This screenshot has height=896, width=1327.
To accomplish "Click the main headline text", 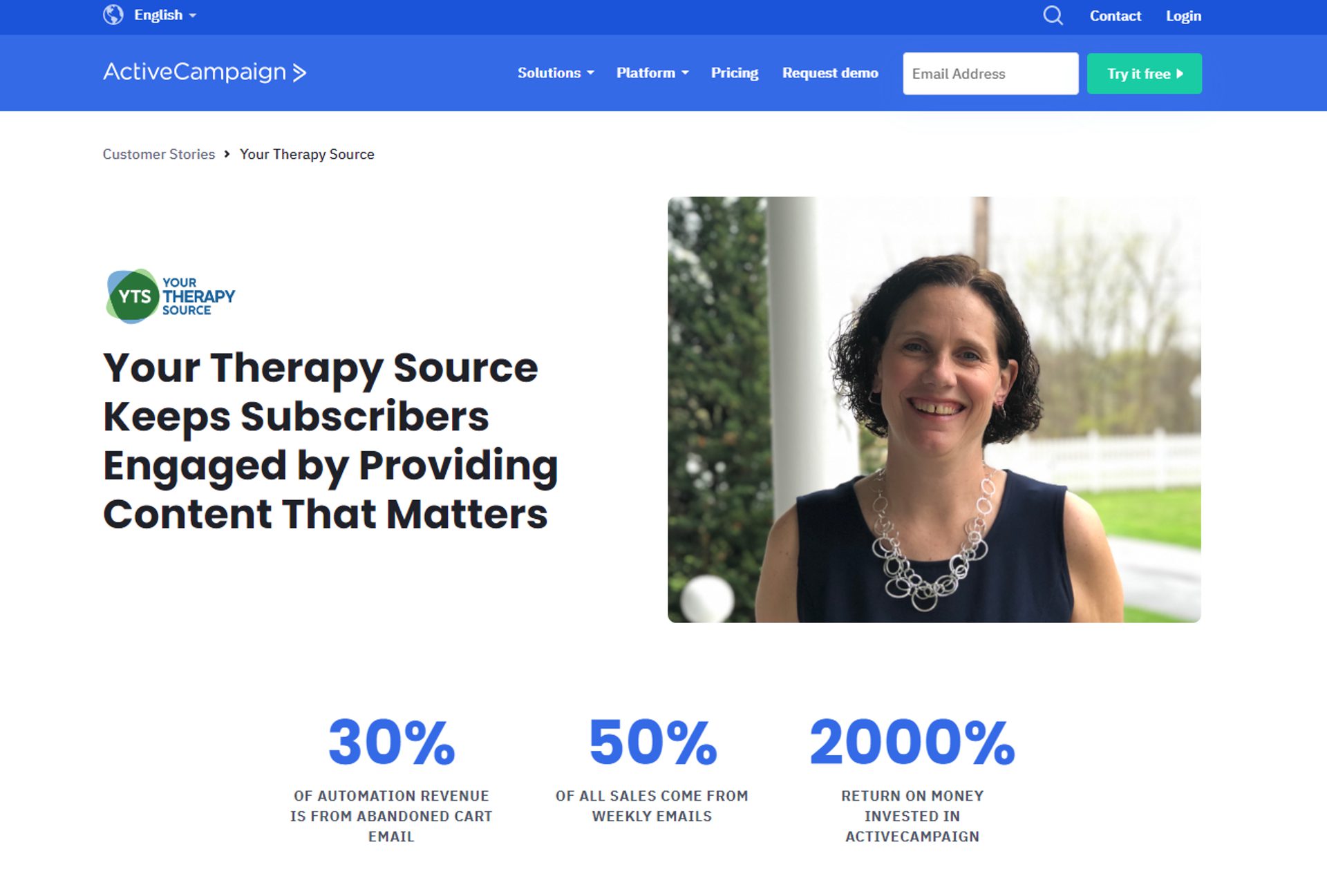I will click(x=330, y=441).
